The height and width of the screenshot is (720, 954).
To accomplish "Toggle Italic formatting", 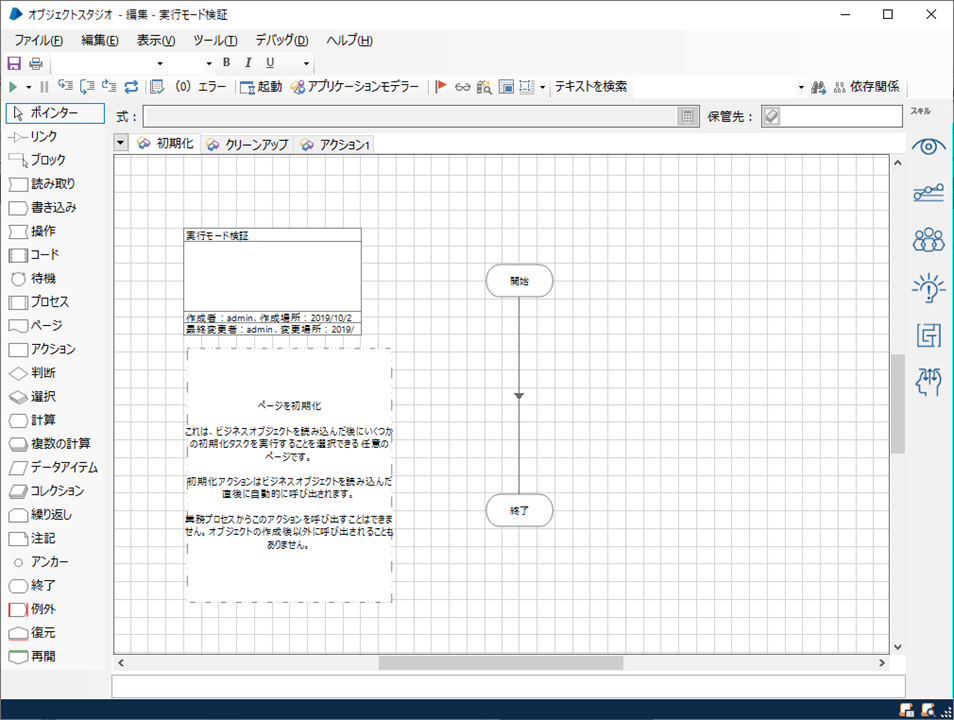I will pyautogui.click(x=248, y=63).
